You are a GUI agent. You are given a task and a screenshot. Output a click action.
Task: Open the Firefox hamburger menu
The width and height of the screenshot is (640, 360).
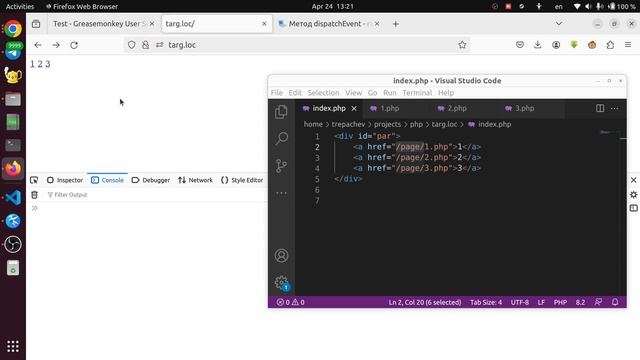point(628,45)
